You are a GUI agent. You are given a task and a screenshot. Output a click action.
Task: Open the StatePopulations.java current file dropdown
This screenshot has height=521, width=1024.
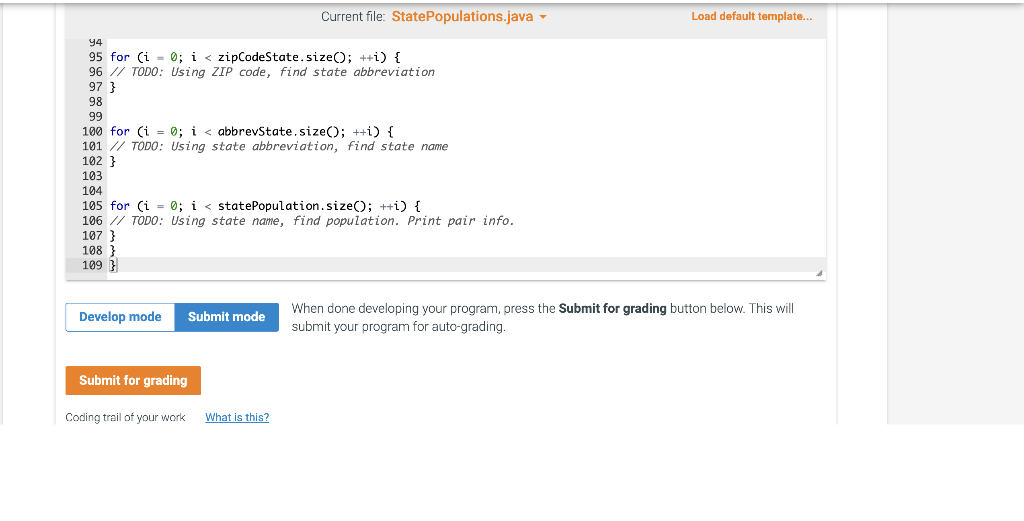pyautogui.click(x=469, y=16)
